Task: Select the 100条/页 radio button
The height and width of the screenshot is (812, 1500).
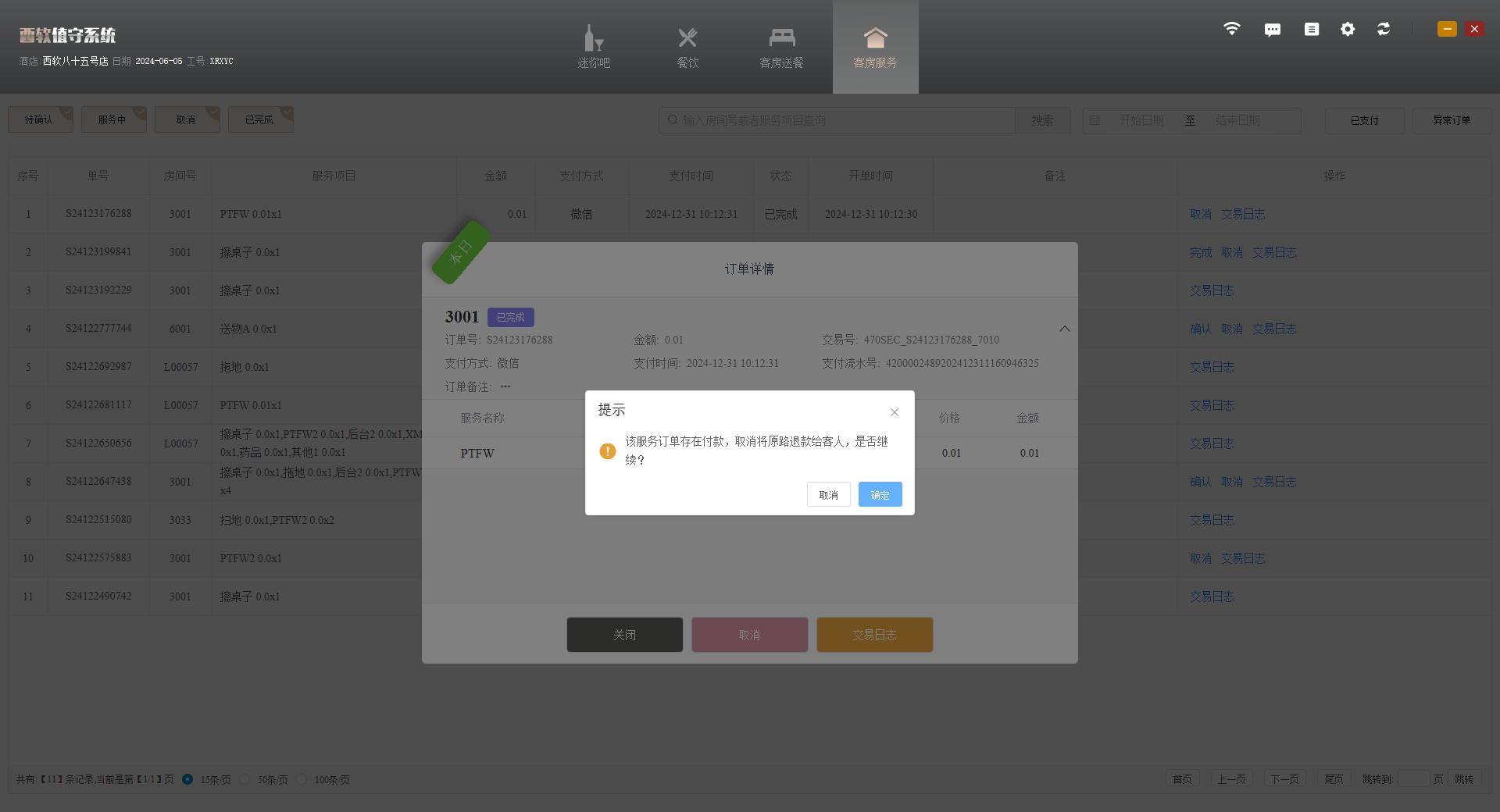Action: pyautogui.click(x=302, y=779)
